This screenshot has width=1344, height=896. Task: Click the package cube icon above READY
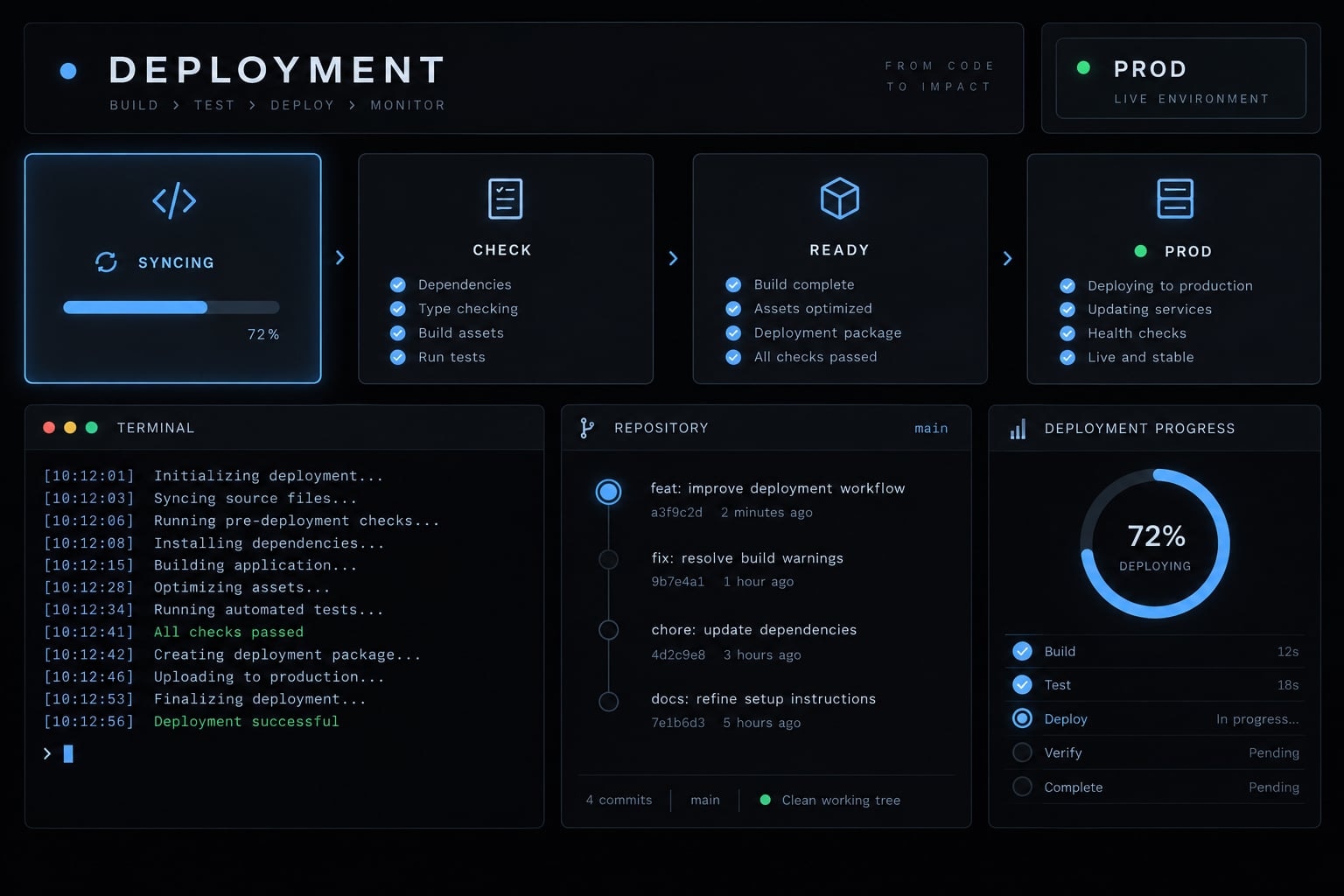coord(839,198)
